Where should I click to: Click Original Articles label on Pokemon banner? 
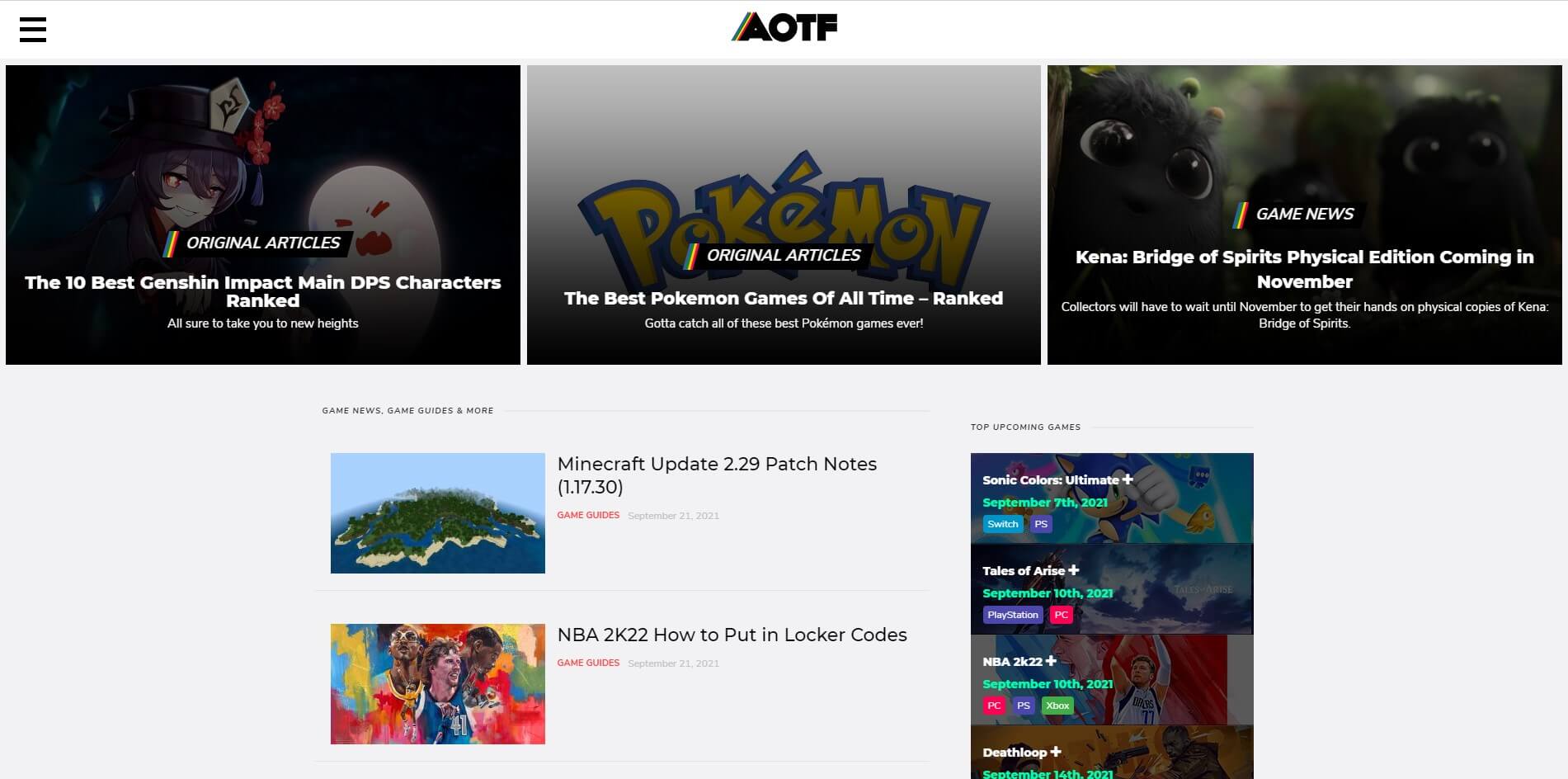pos(777,256)
